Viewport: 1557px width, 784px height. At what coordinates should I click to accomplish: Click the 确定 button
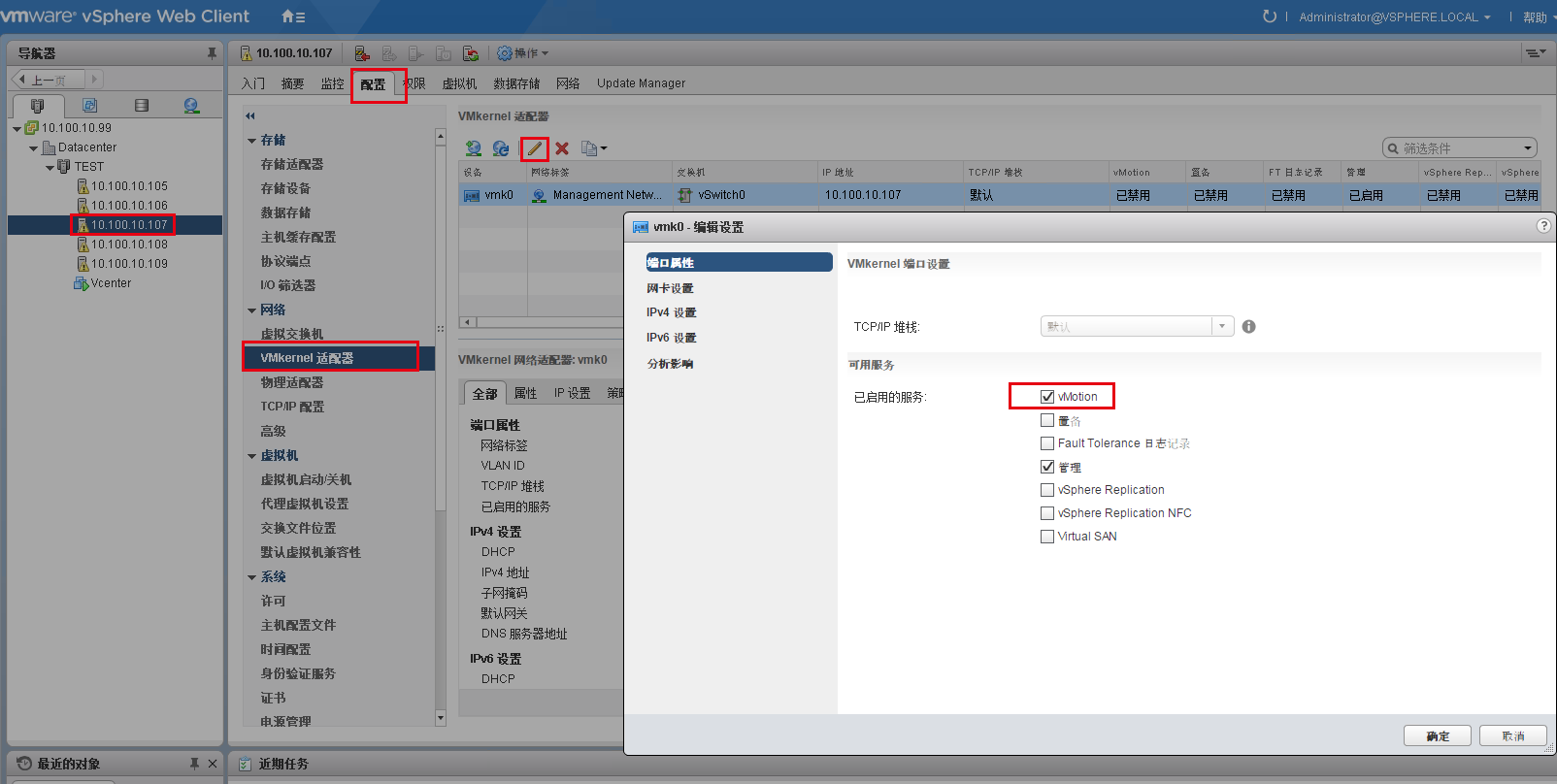click(x=1438, y=736)
